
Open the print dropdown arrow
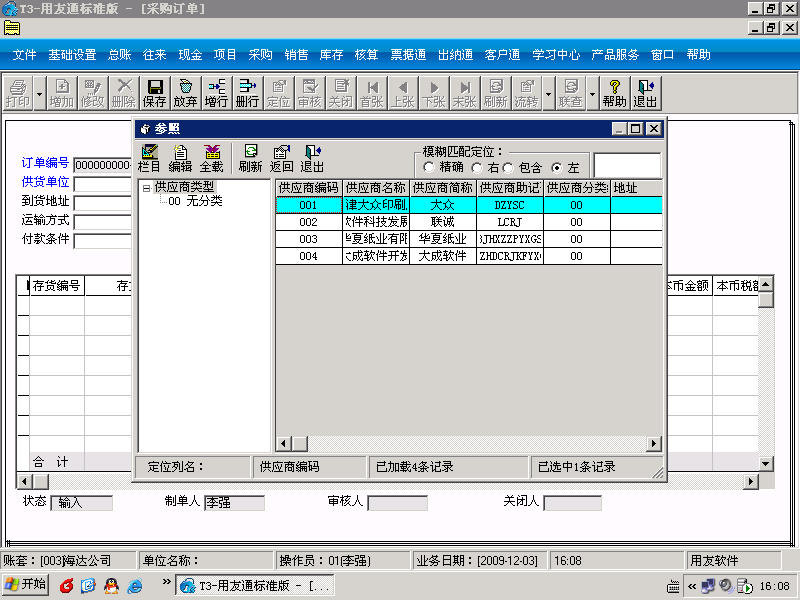[40, 93]
